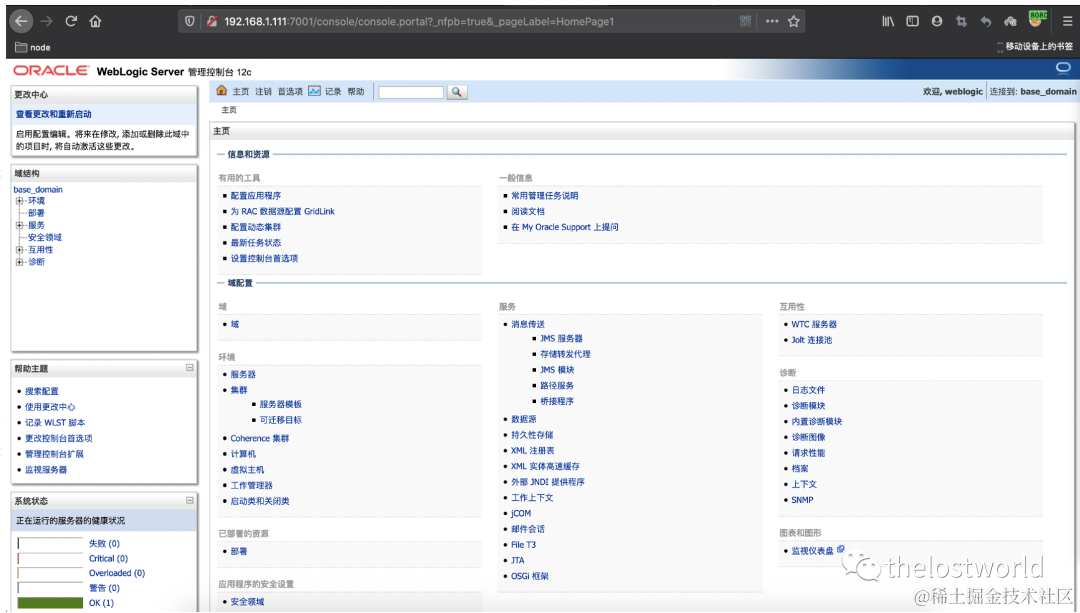Image resolution: width=1080 pixels, height=613 pixels.
Task: Open 首选项 in the toolbar
Action: pyautogui.click(x=290, y=92)
